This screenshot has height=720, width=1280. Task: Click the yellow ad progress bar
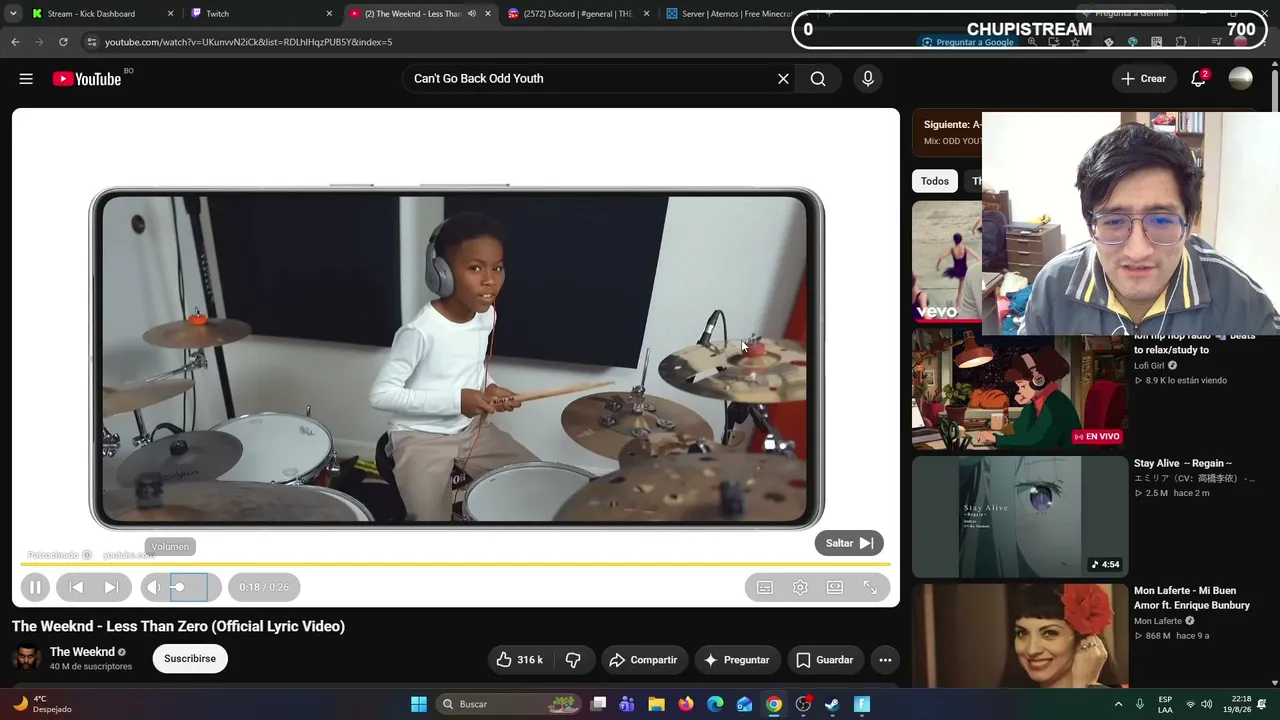tap(456, 564)
